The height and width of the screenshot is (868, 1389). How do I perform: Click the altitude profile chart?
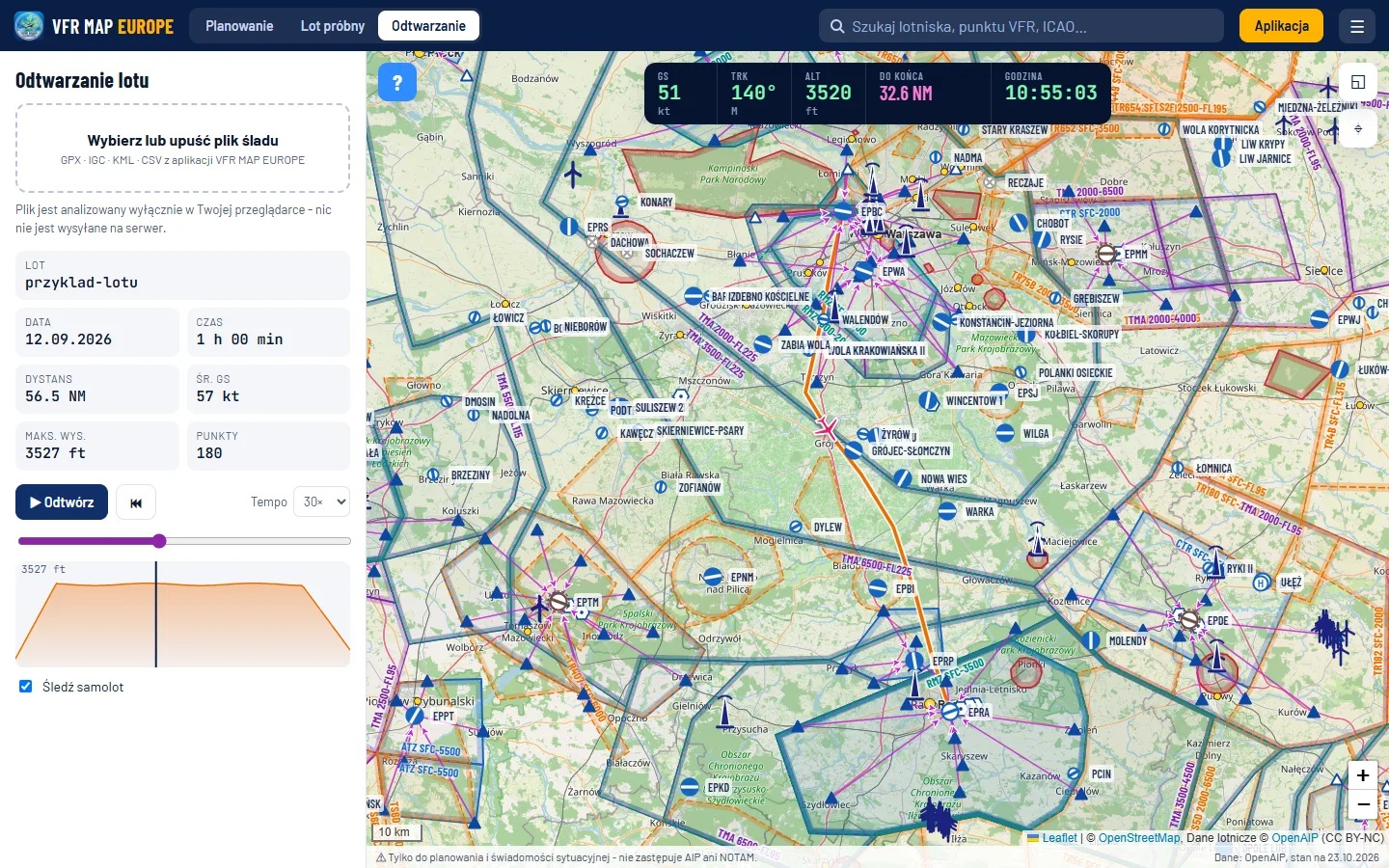[183, 614]
